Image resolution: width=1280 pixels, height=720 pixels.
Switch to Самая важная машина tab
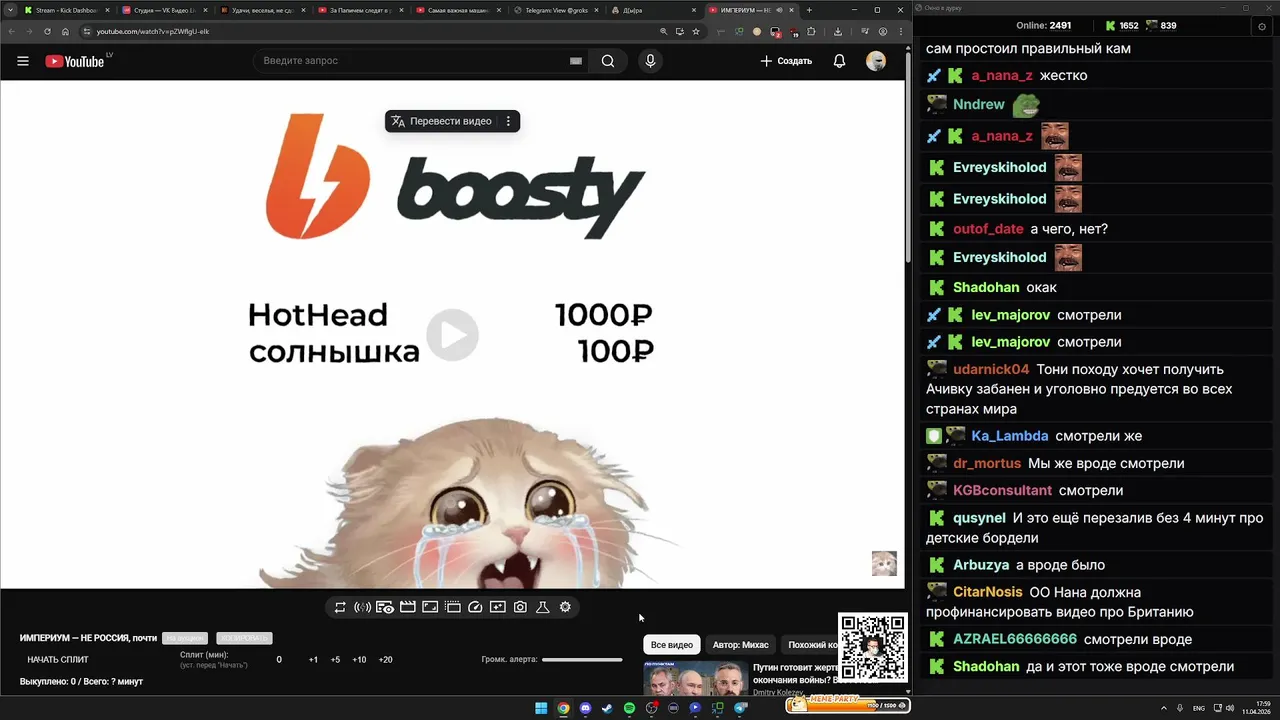pyautogui.click(x=458, y=10)
